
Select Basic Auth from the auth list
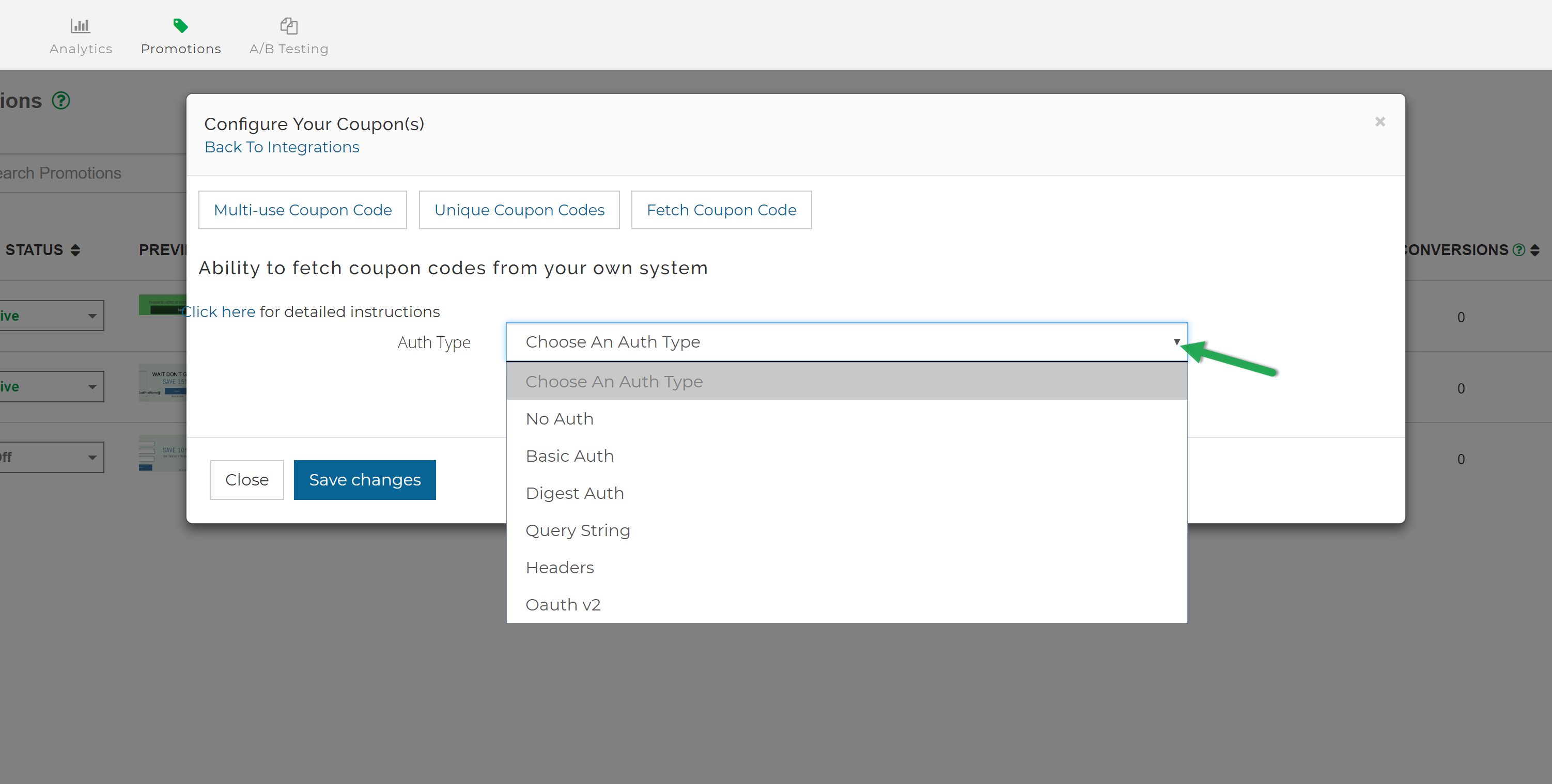pyautogui.click(x=569, y=456)
